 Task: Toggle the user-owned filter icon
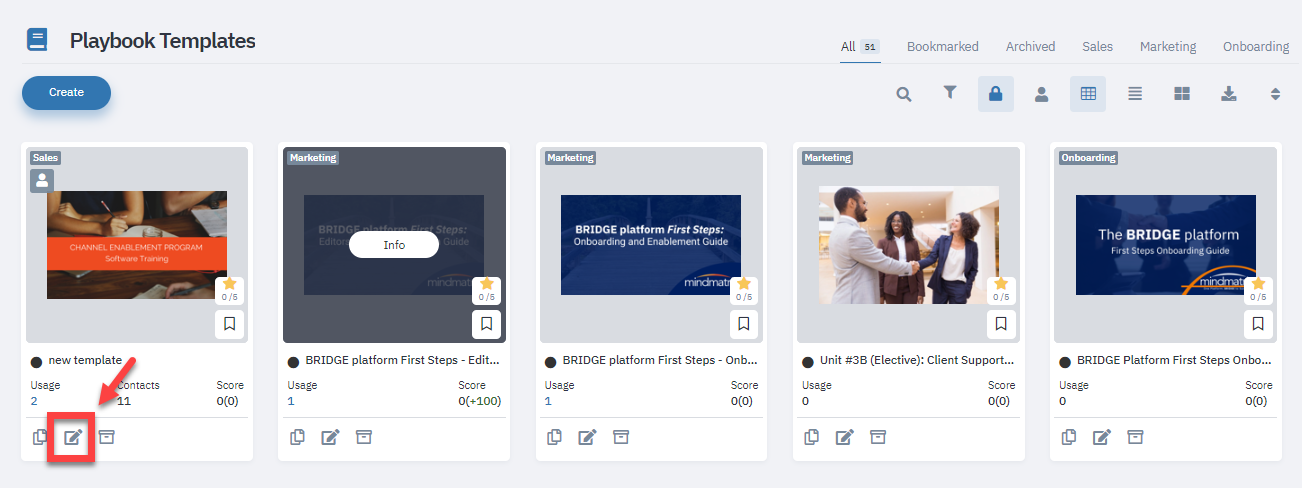pyautogui.click(x=1041, y=94)
